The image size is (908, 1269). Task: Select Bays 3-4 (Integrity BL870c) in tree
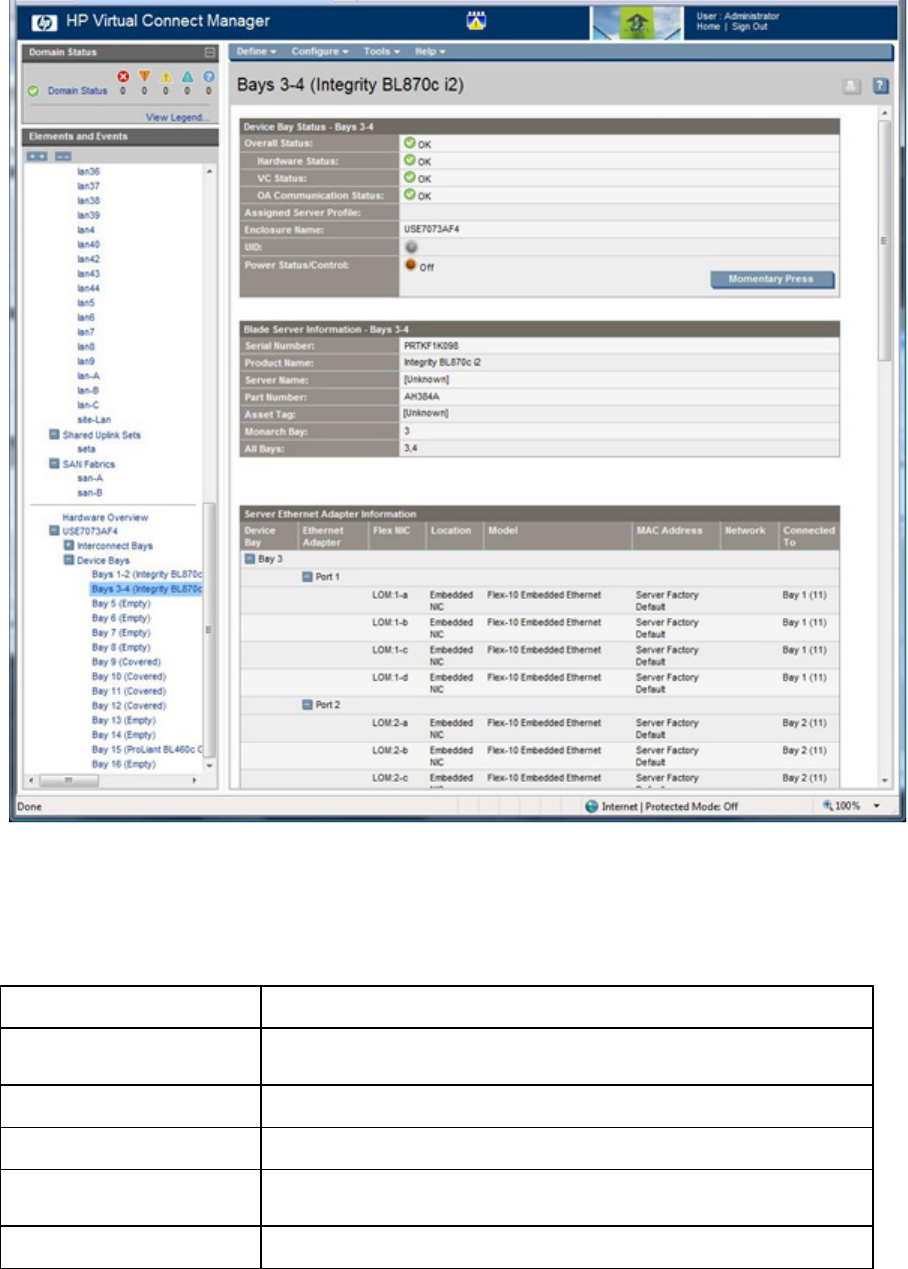point(147,590)
